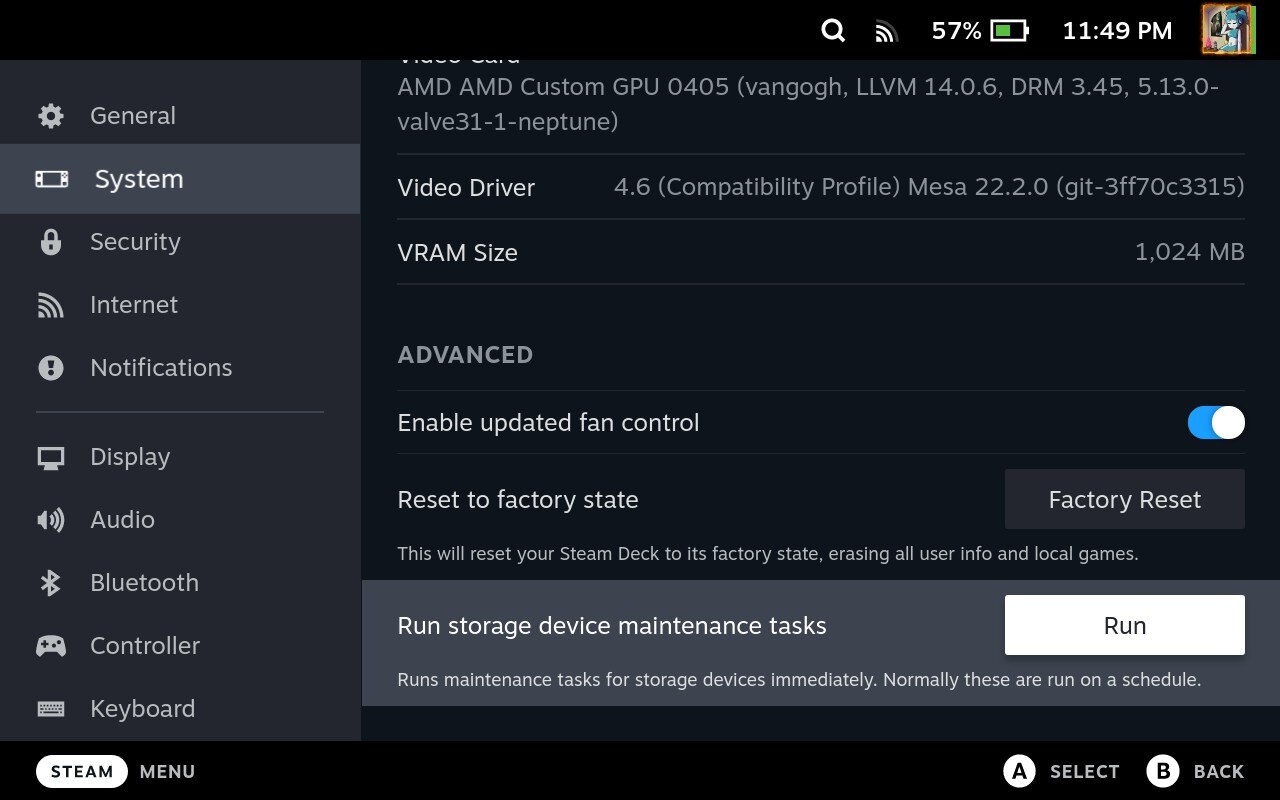Select the Video Driver row
The width and height of the screenshot is (1280, 800).
tap(821, 187)
